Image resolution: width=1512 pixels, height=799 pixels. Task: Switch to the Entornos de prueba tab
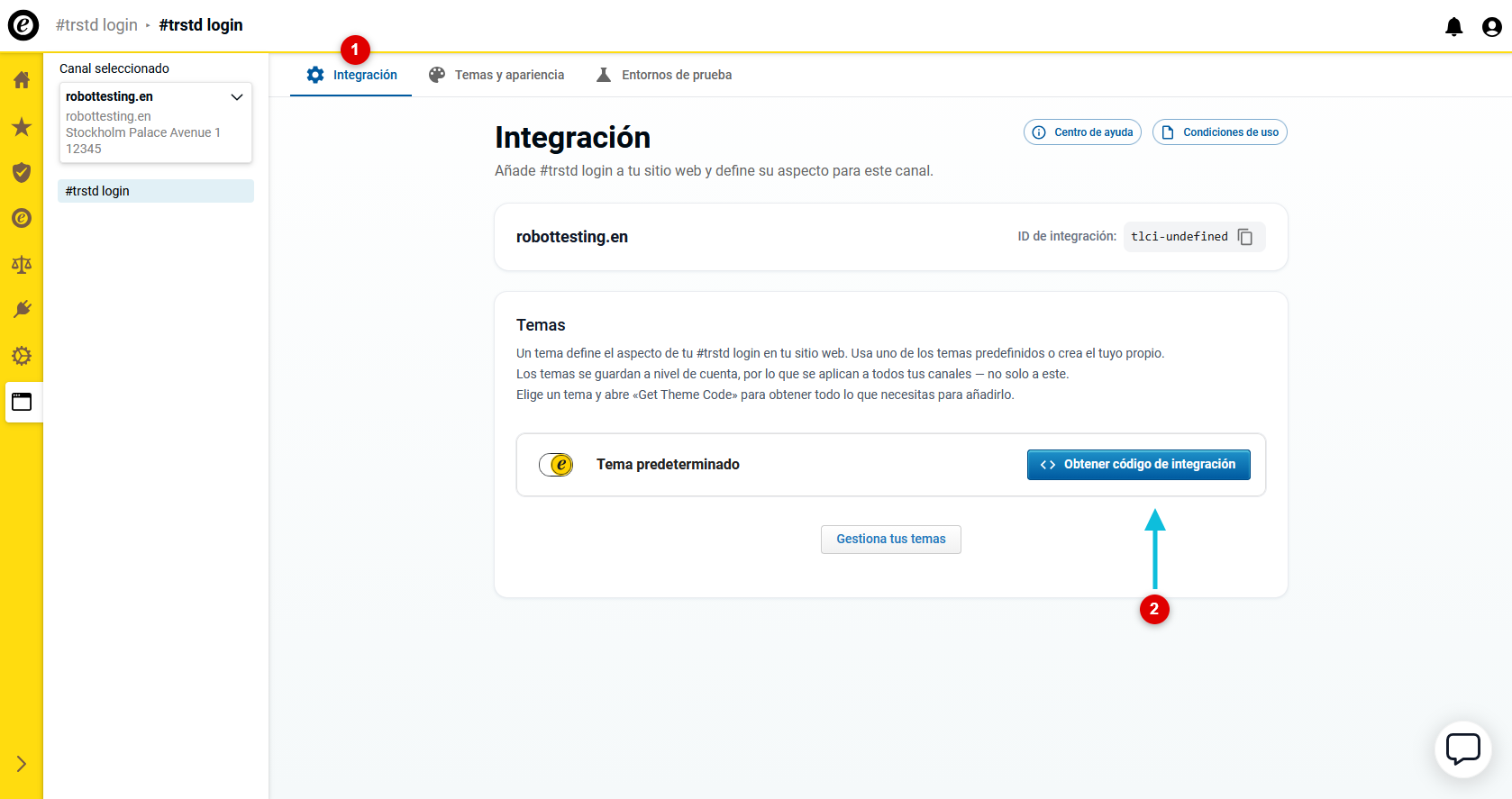pyautogui.click(x=664, y=75)
